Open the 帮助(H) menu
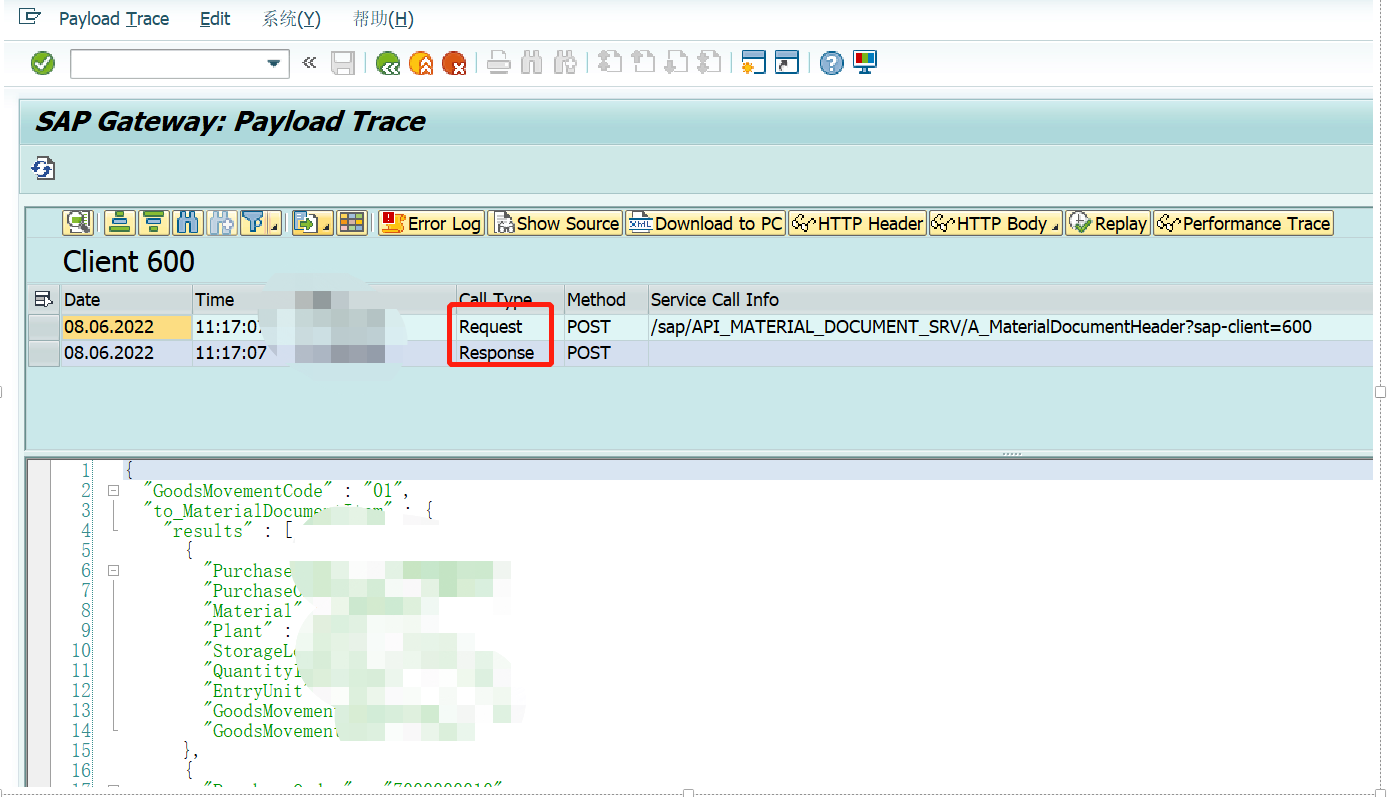 pos(383,19)
